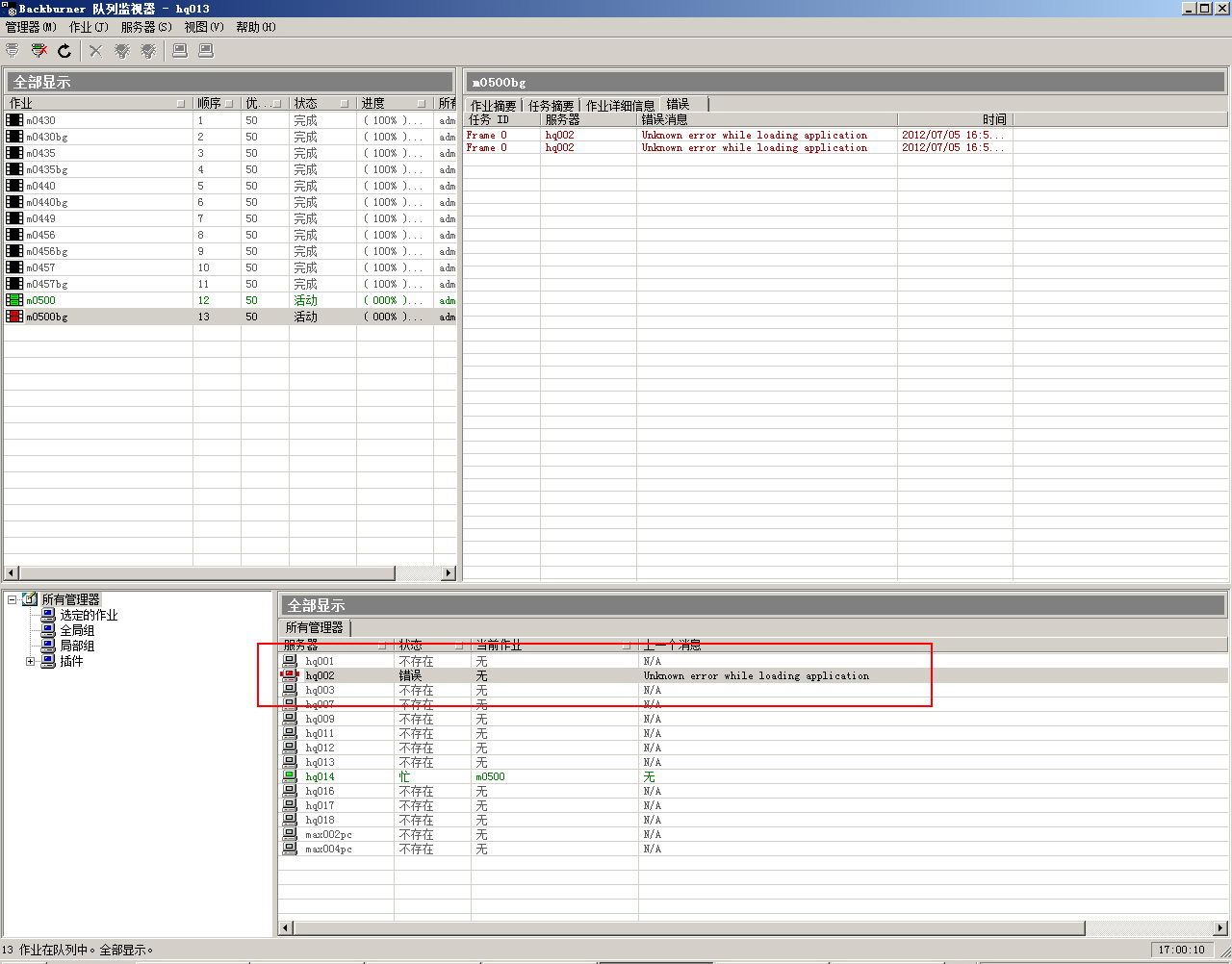
Task: Sort jobs by the 进度 column header
Action: [395, 103]
